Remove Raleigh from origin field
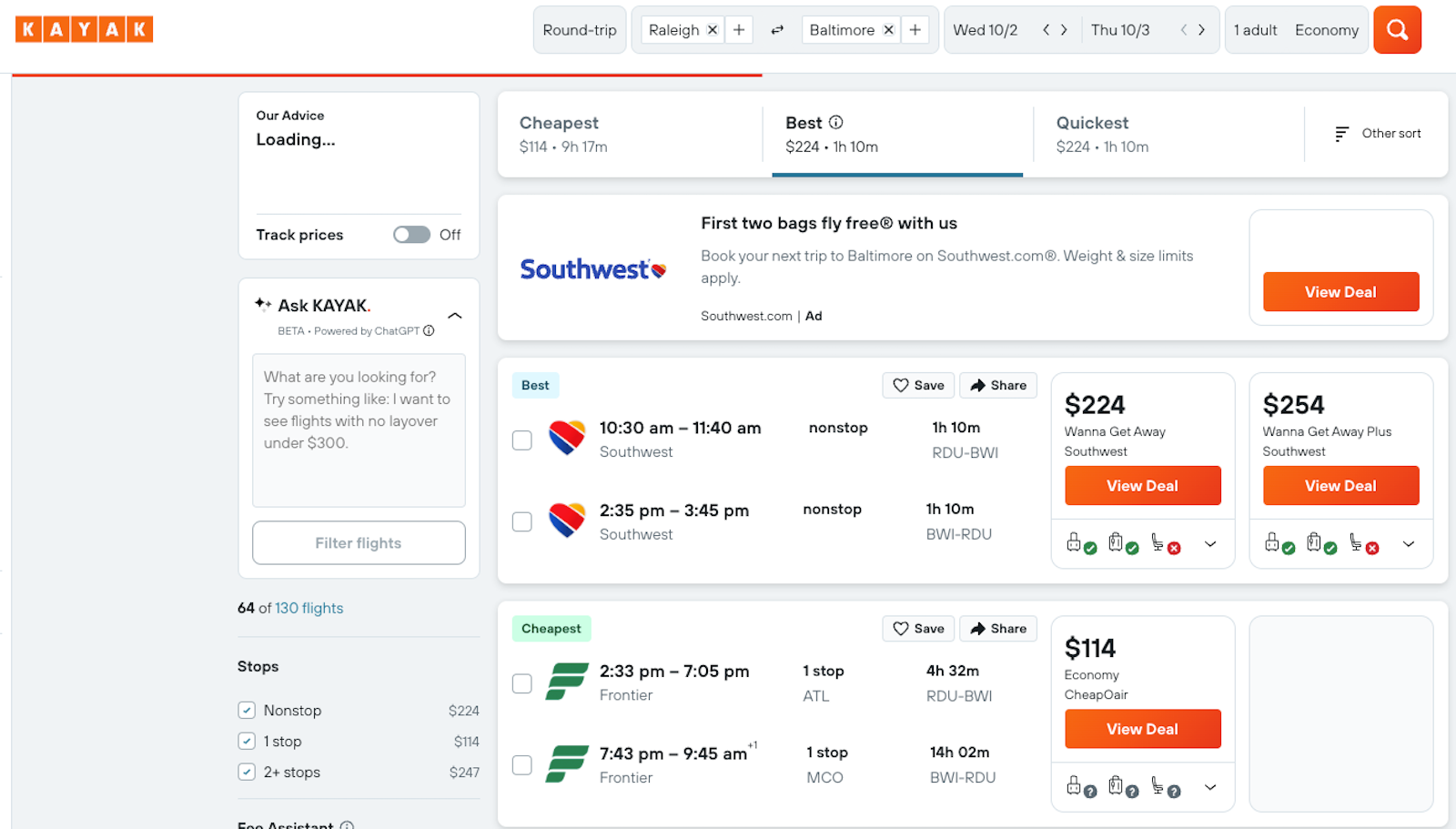1456x829 pixels. (x=713, y=30)
